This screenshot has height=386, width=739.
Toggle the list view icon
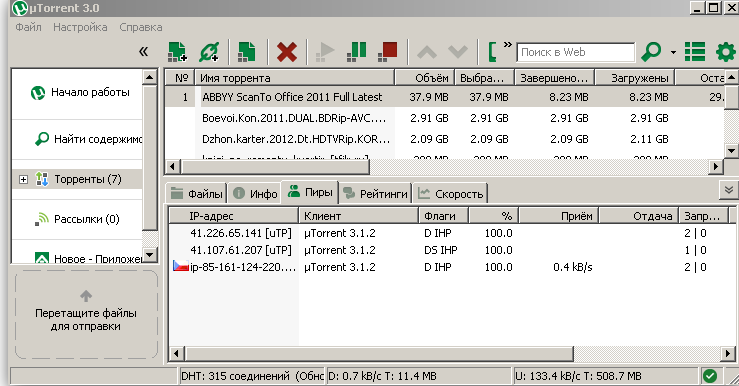click(x=695, y=52)
